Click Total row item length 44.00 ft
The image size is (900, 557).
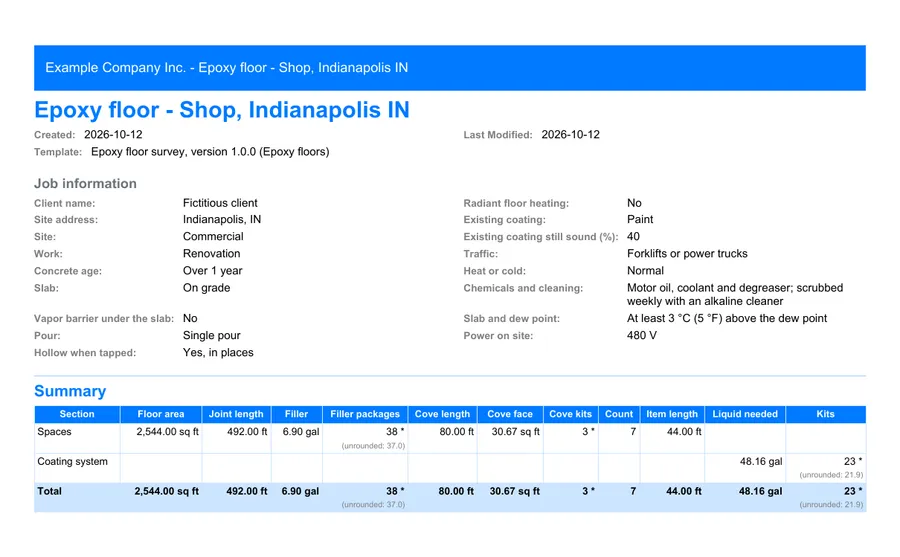(x=684, y=491)
